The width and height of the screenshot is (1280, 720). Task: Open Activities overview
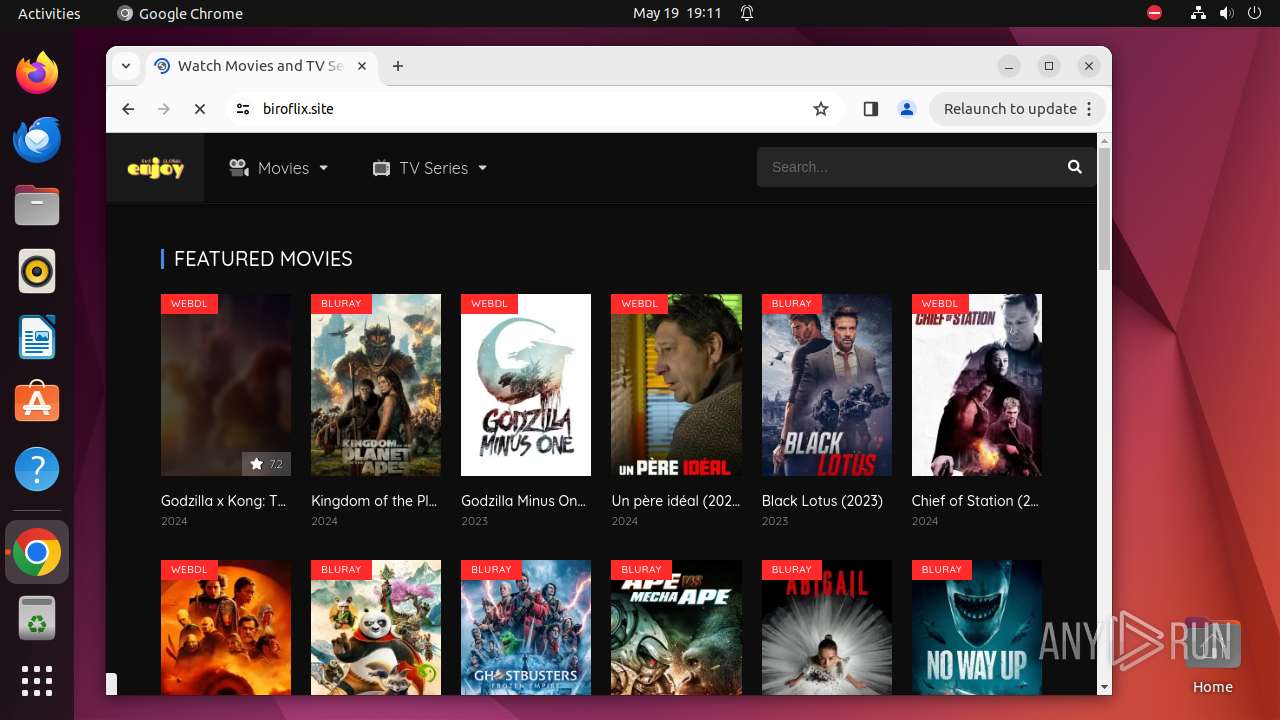coord(49,13)
